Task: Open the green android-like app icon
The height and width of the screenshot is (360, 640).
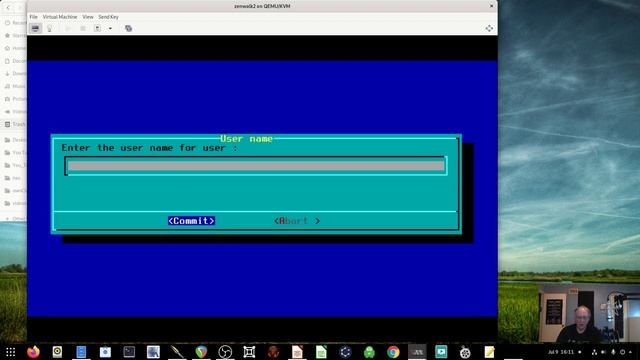Action: coord(369,352)
